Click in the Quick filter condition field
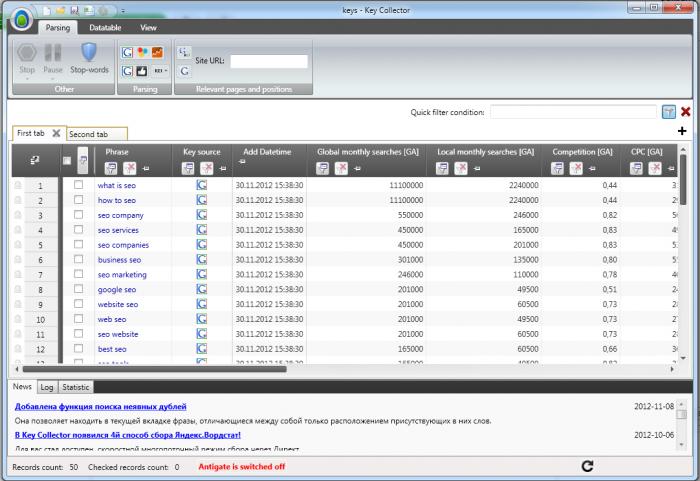 (x=573, y=112)
